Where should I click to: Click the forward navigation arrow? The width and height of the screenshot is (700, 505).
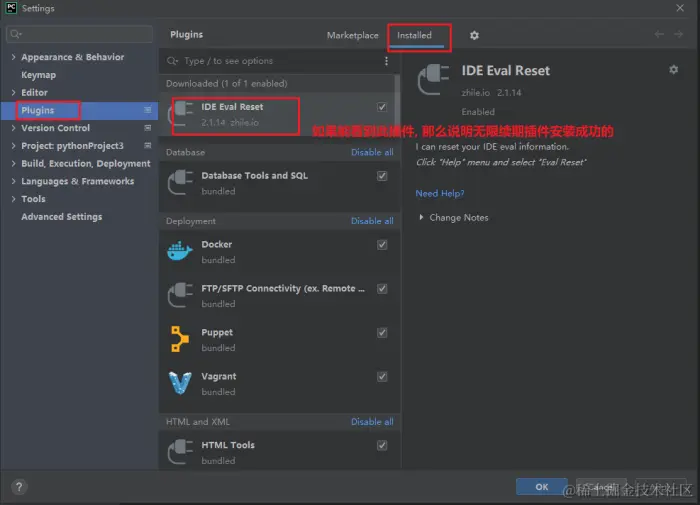(679, 34)
